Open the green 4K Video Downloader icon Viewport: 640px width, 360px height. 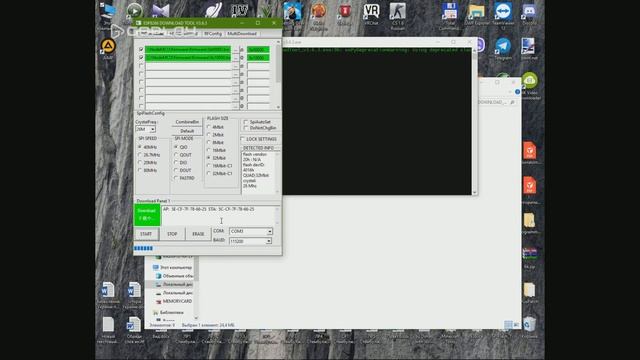tap(529, 81)
